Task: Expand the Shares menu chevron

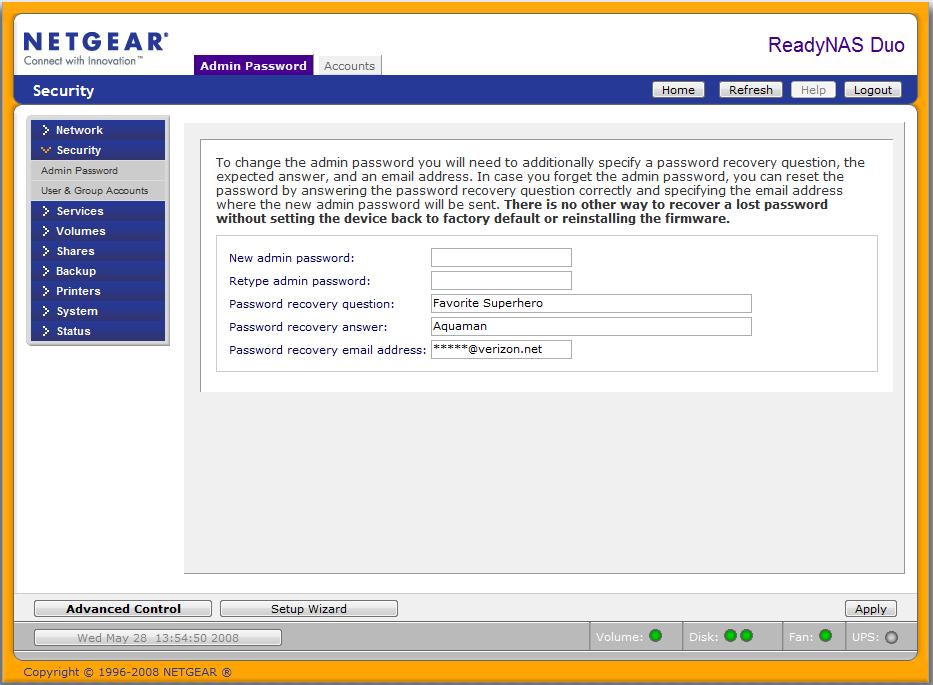Action: tap(45, 251)
